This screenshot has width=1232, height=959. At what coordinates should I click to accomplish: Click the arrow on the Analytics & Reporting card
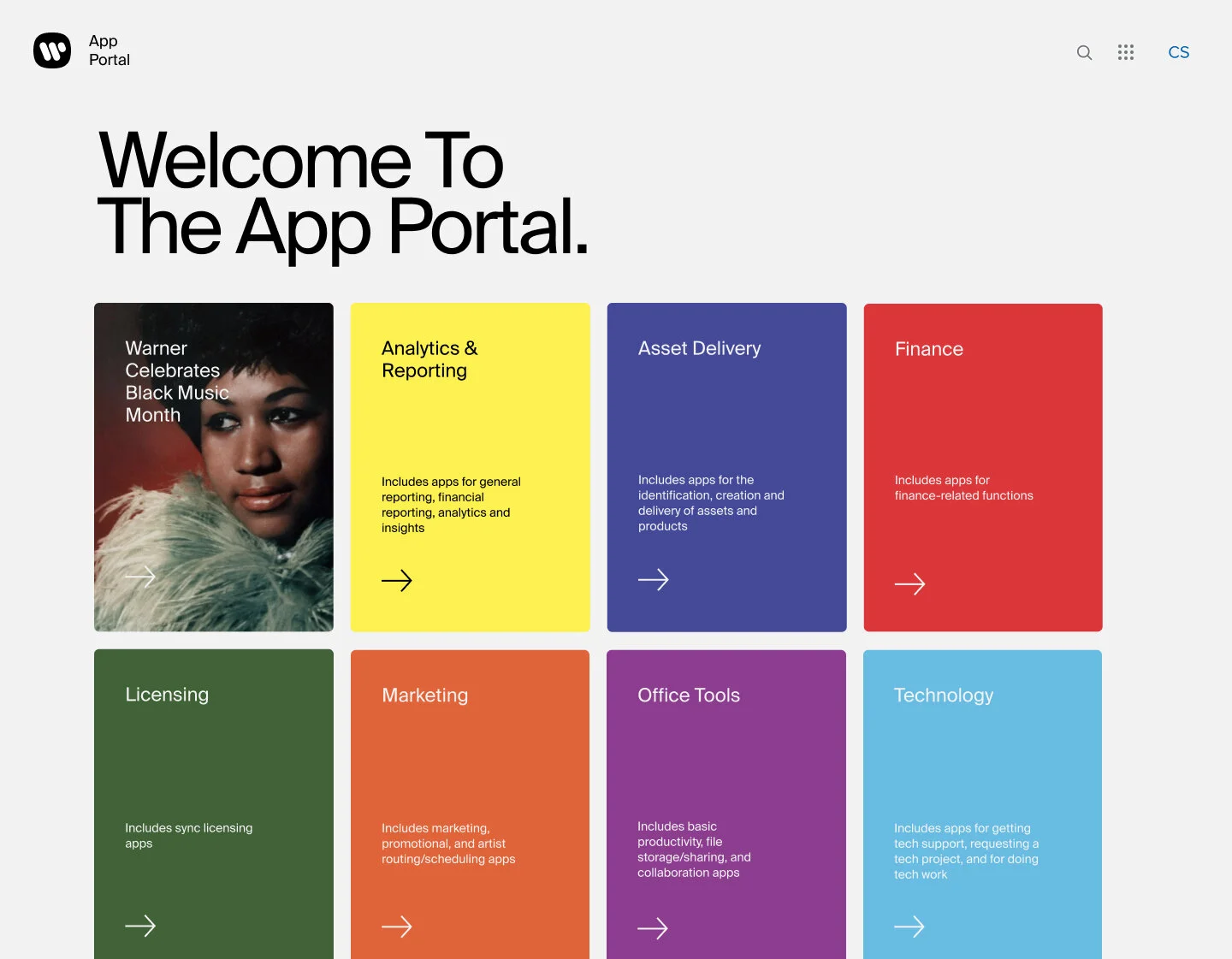coord(397,581)
